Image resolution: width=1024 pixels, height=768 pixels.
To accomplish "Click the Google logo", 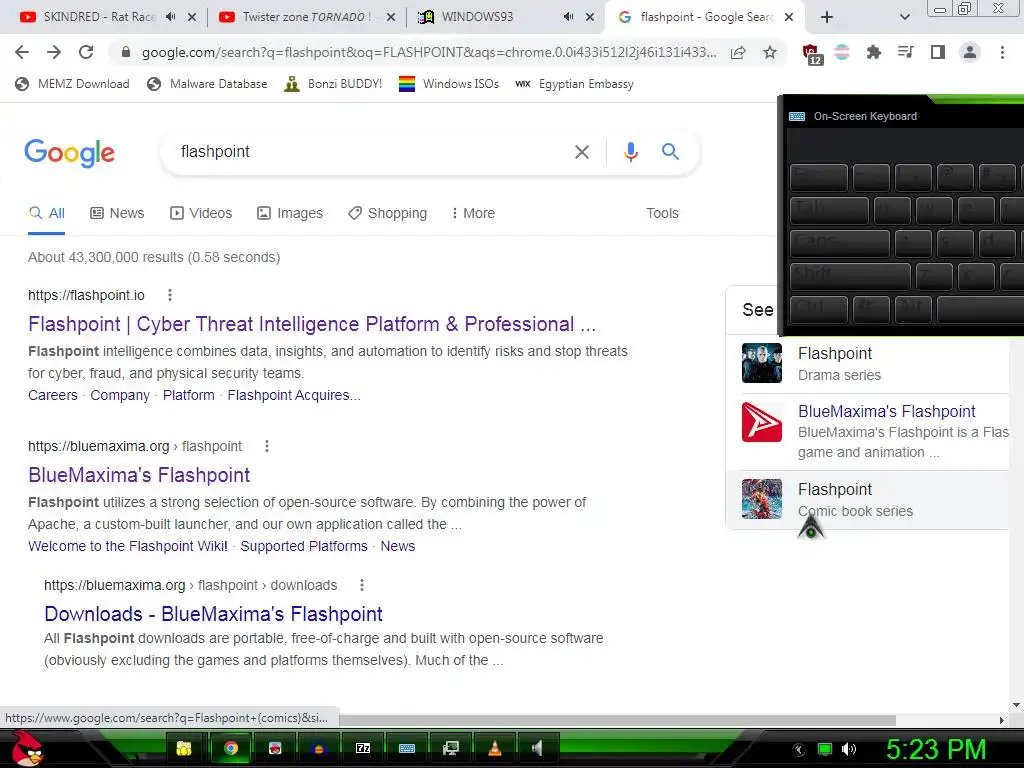I will point(69,153).
